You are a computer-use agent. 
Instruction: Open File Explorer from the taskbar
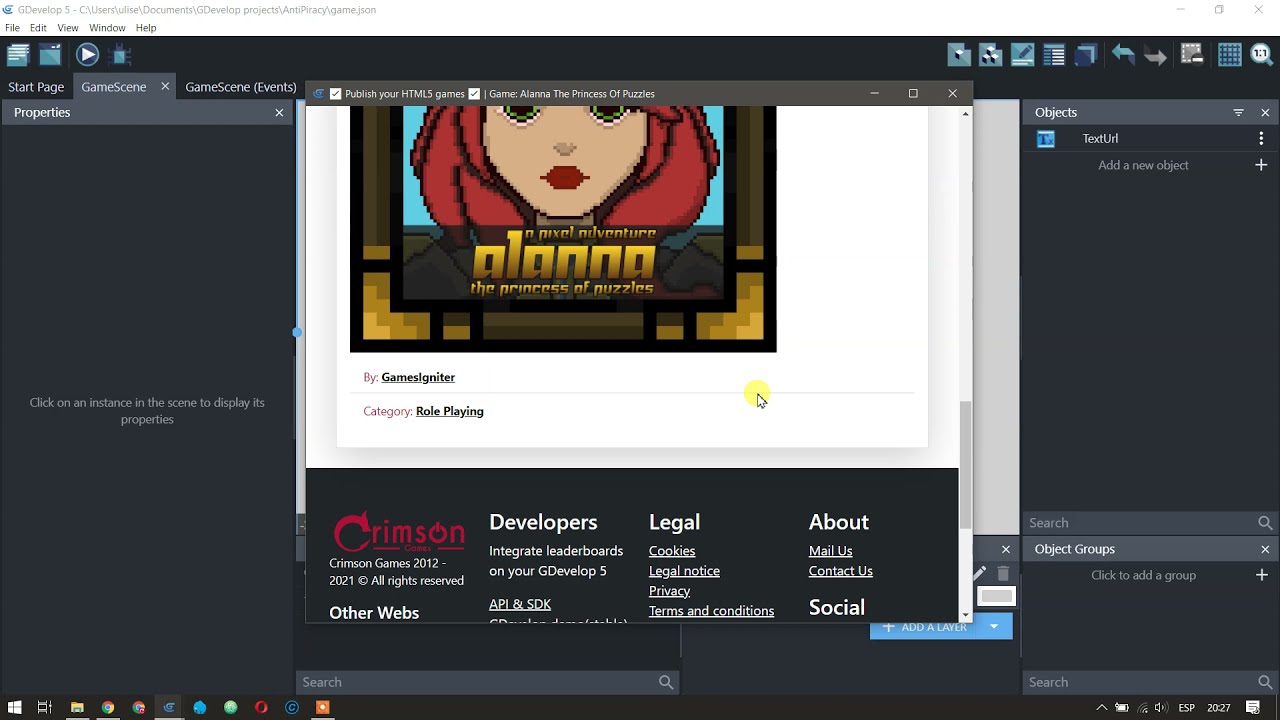point(77,708)
